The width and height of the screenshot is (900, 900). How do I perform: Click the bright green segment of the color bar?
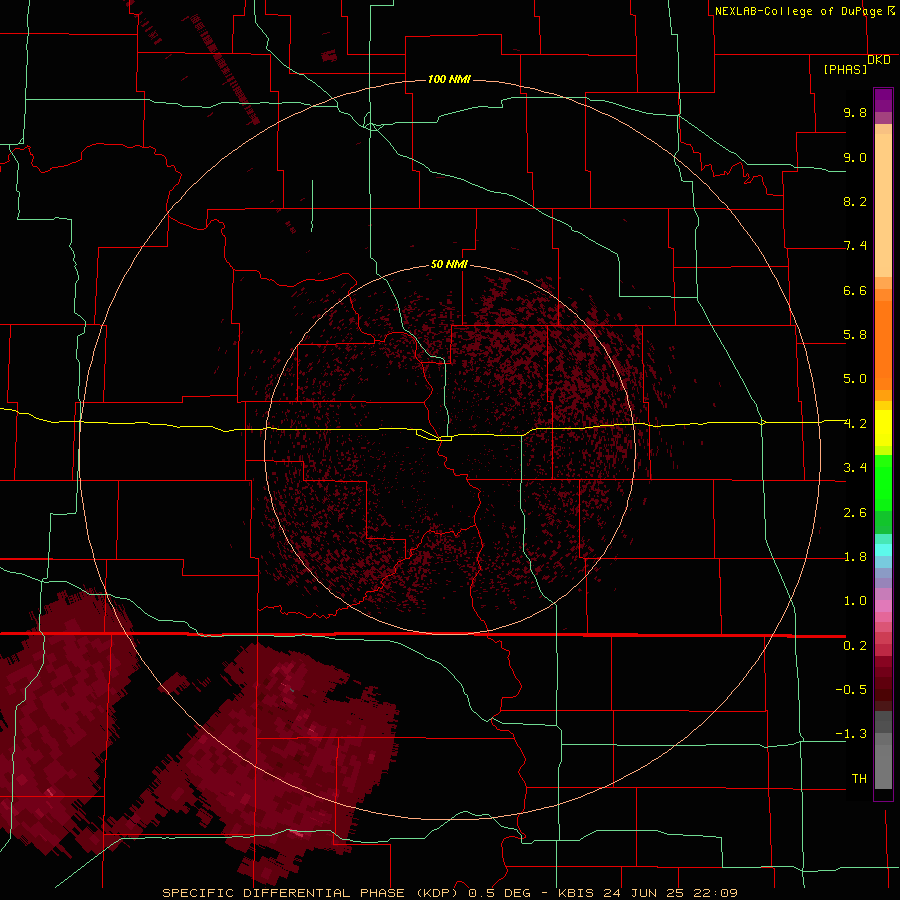coord(883,483)
